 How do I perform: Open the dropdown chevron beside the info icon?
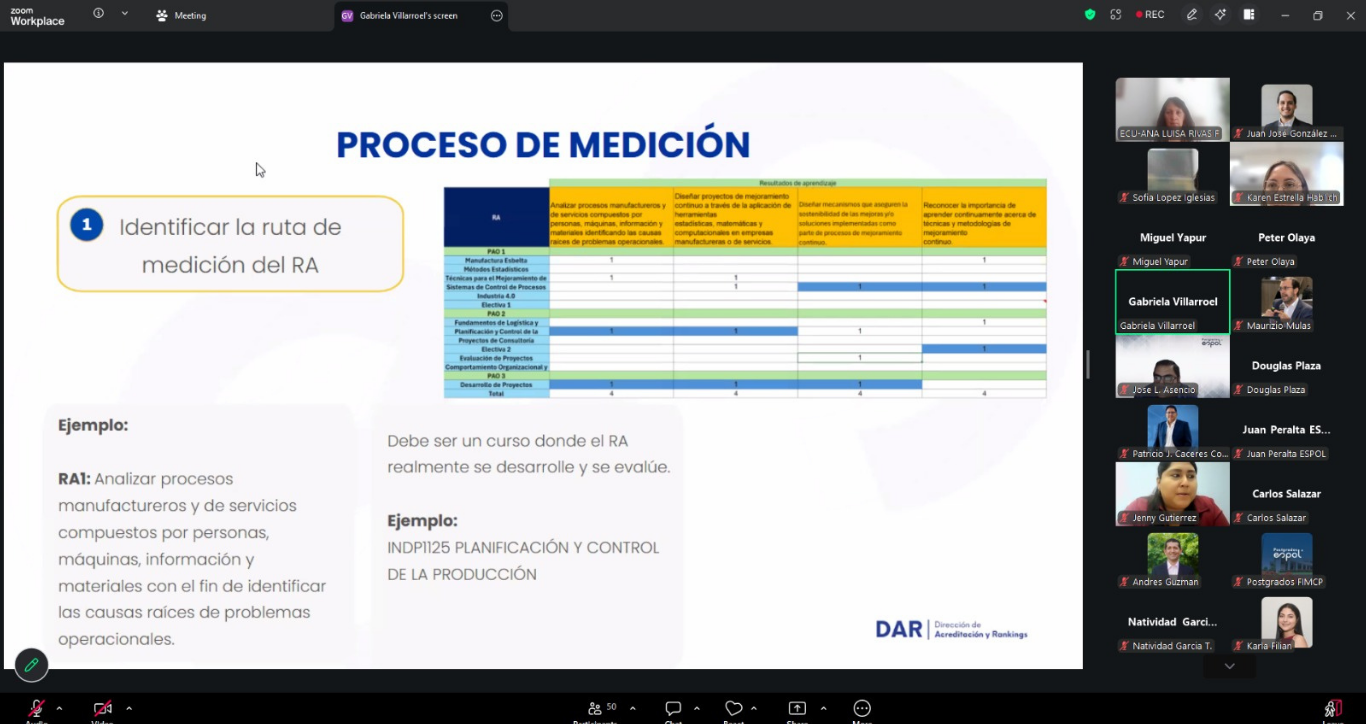coord(124,14)
